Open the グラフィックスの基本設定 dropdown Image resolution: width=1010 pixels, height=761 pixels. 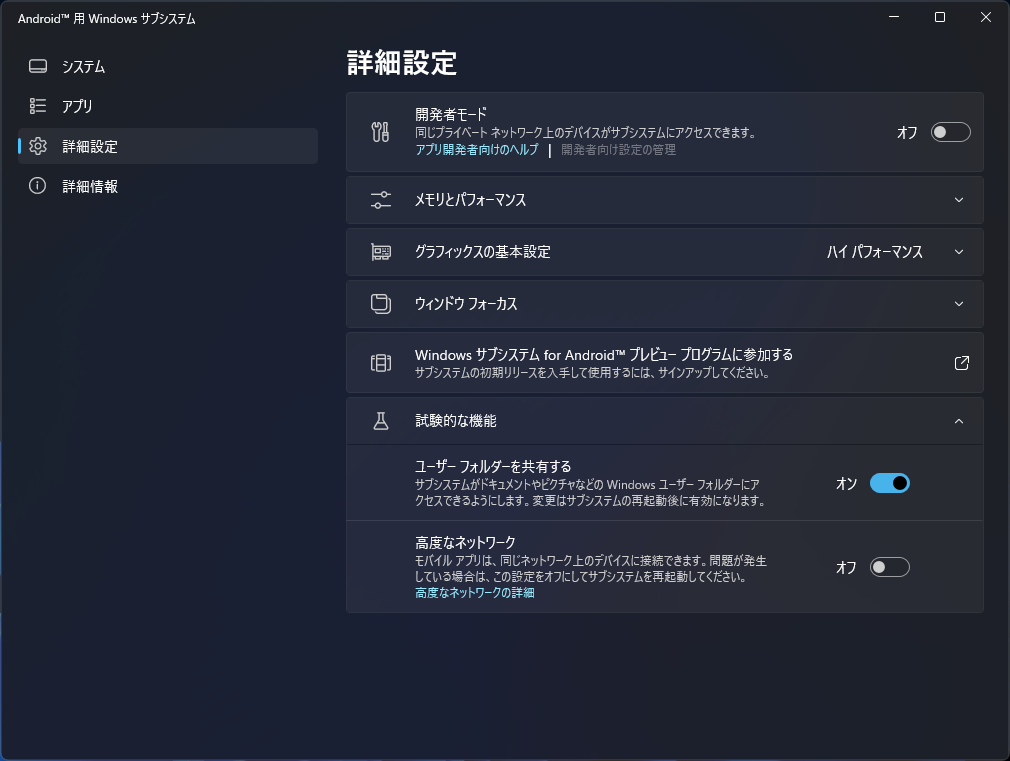pos(958,252)
